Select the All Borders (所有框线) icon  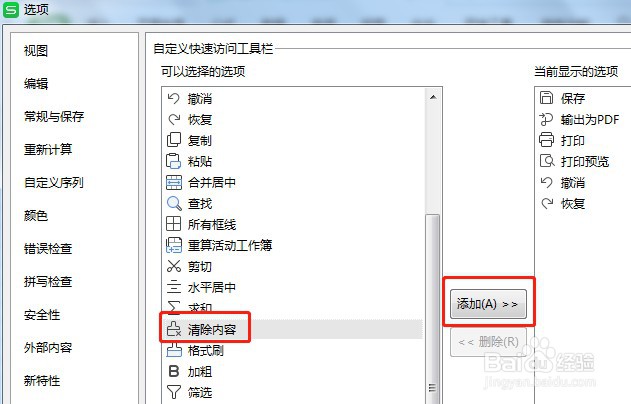174,224
